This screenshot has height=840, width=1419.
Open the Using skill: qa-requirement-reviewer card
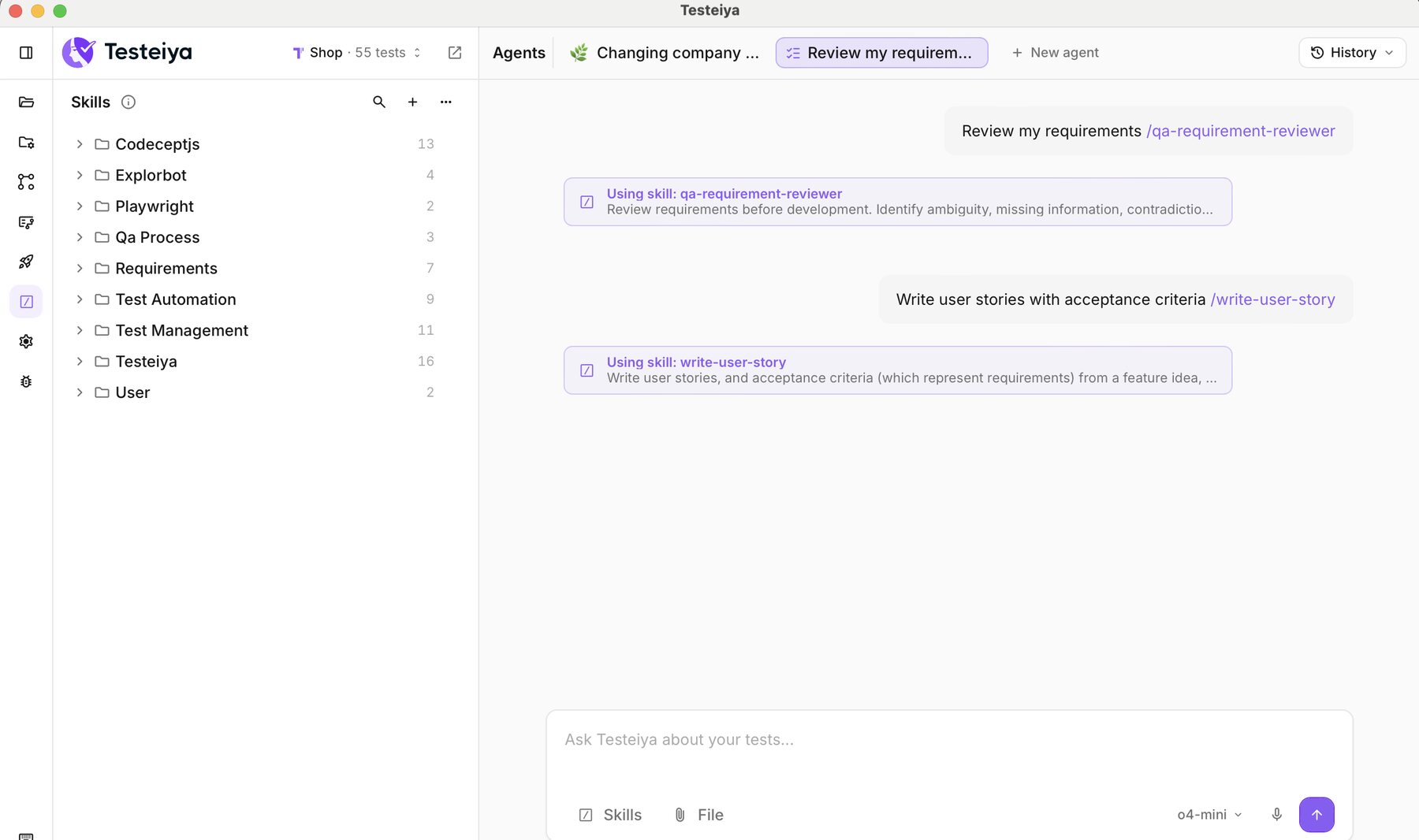898,202
